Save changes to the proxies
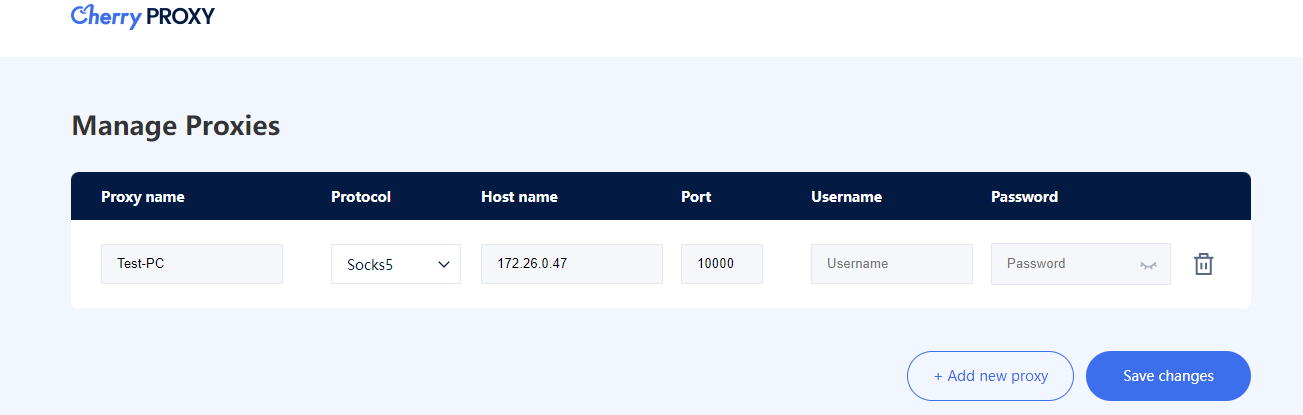Image resolution: width=1303 pixels, height=415 pixels. [x=1168, y=376]
